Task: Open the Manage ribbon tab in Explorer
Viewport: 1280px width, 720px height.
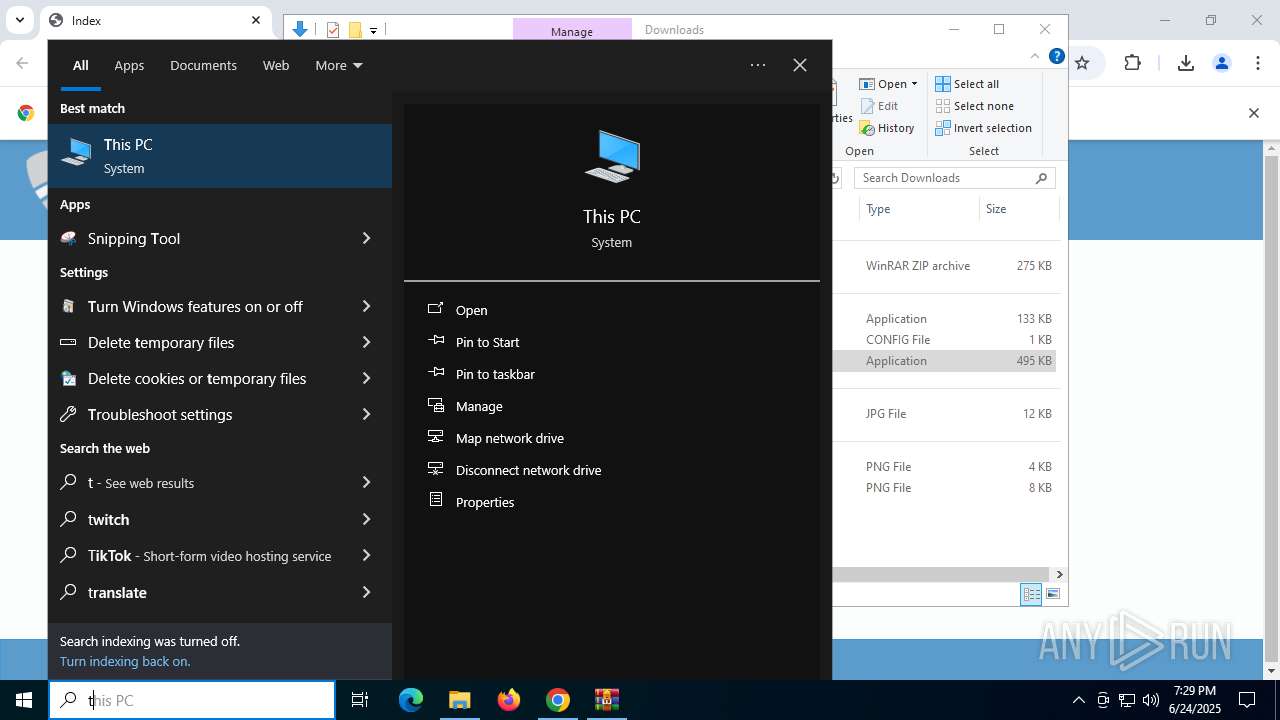Action: [x=572, y=31]
